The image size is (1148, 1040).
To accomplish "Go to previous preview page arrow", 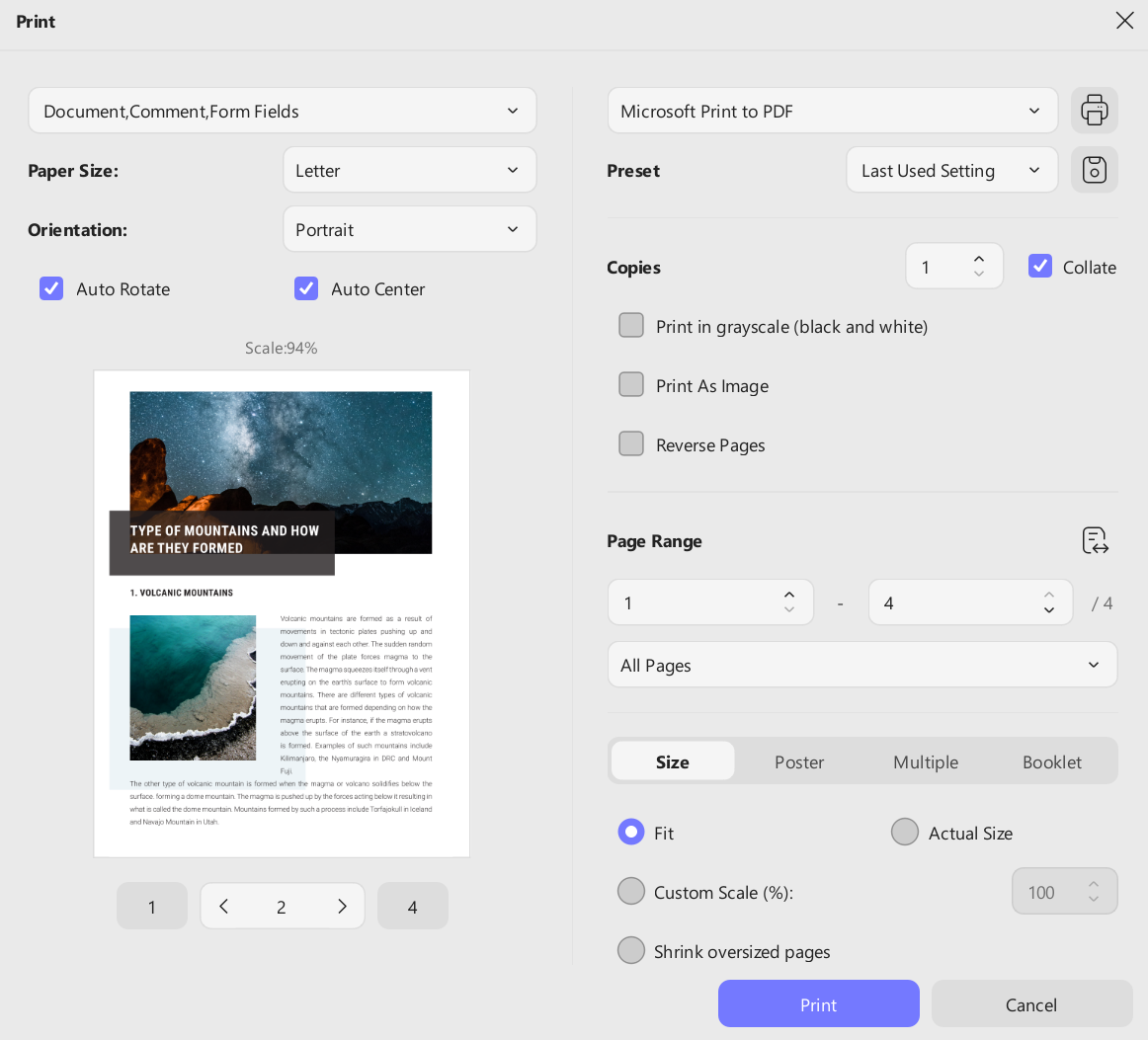I will (x=224, y=906).
